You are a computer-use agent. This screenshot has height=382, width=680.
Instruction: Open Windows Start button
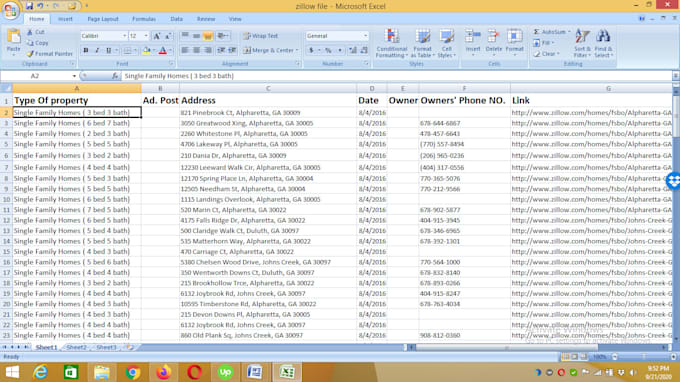(x=12, y=372)
